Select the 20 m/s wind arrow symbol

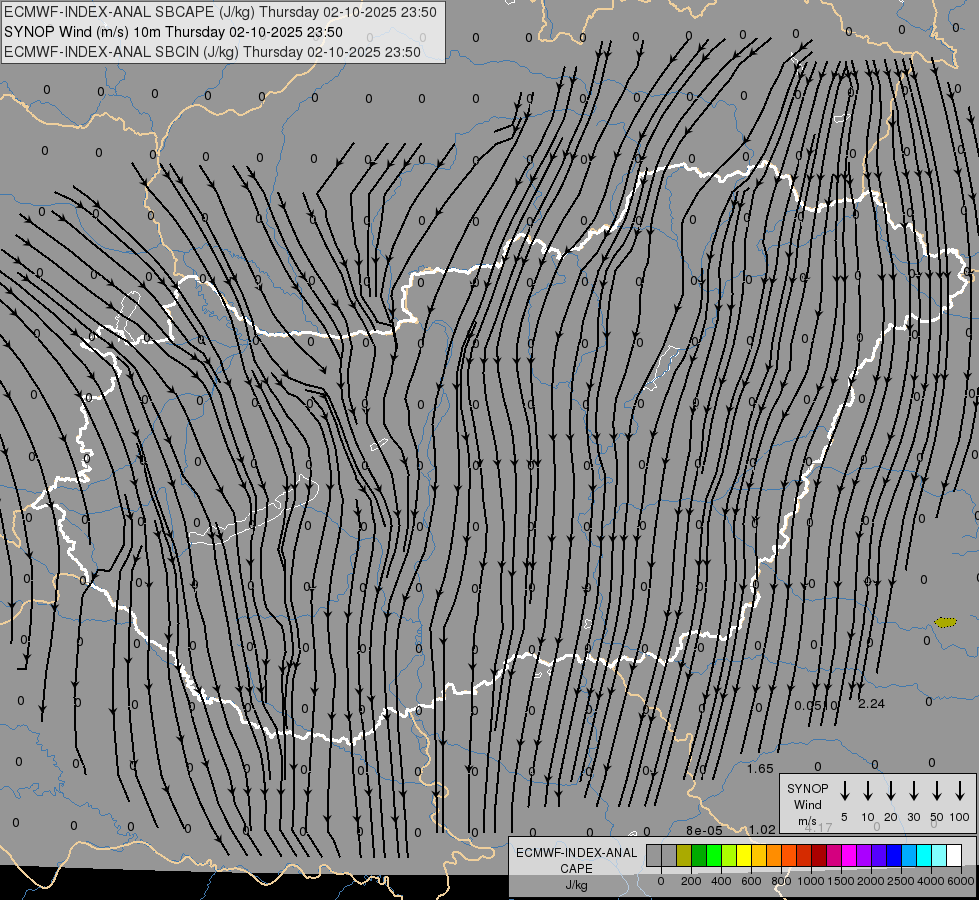pos(891,791)
